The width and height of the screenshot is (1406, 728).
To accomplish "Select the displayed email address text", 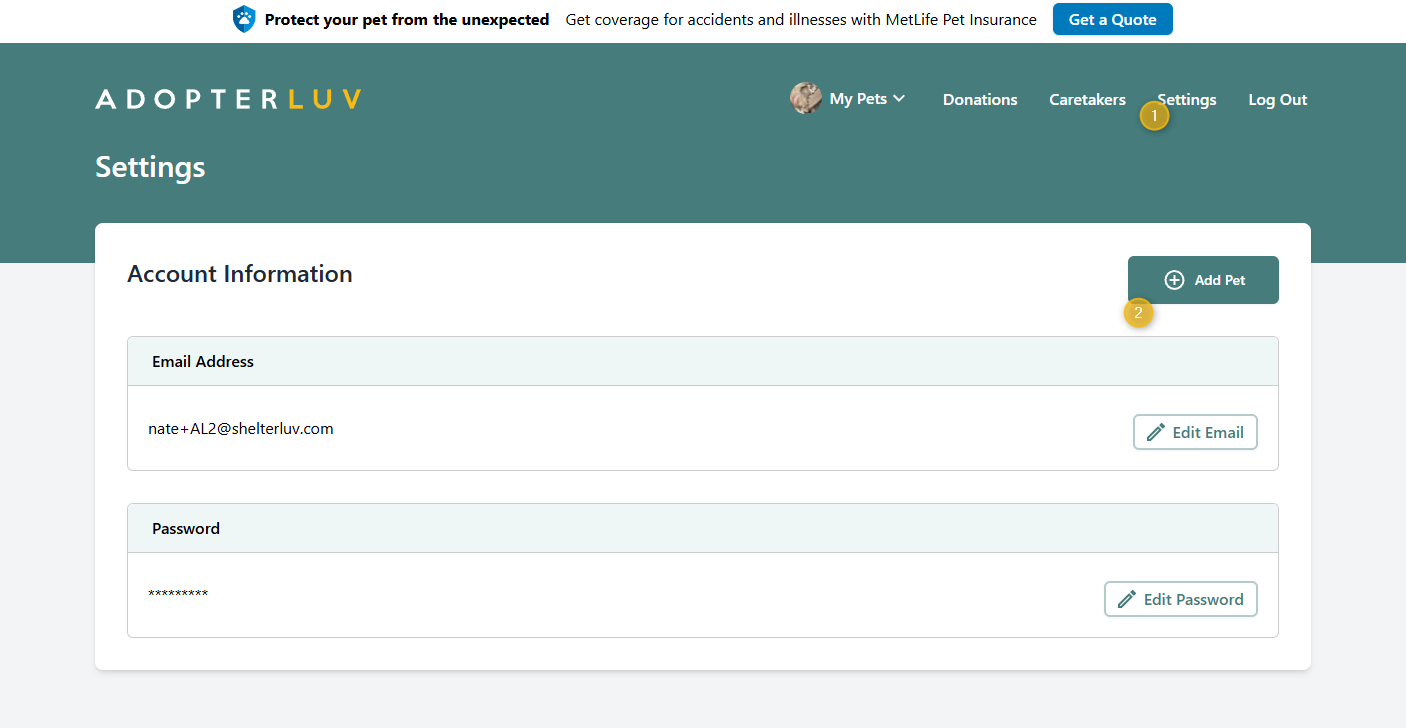I will tap(240, 429).
